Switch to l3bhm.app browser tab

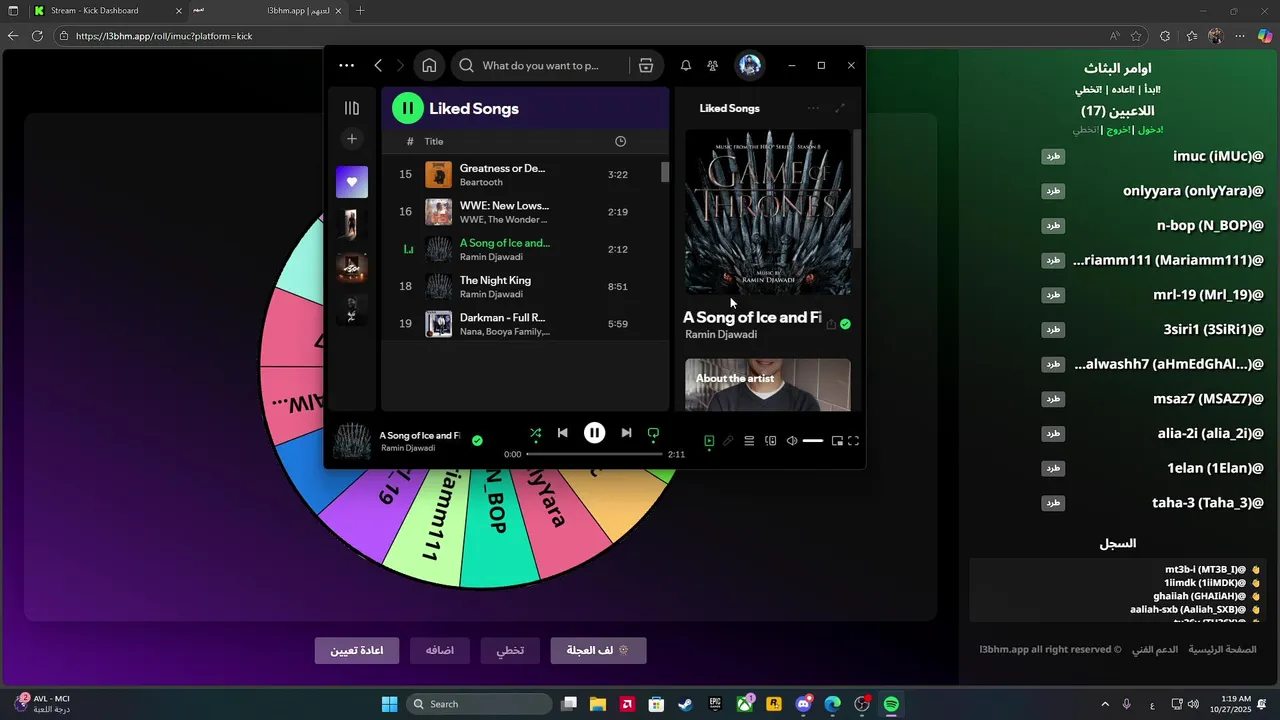pyautogui.click(x=270, y=11)
